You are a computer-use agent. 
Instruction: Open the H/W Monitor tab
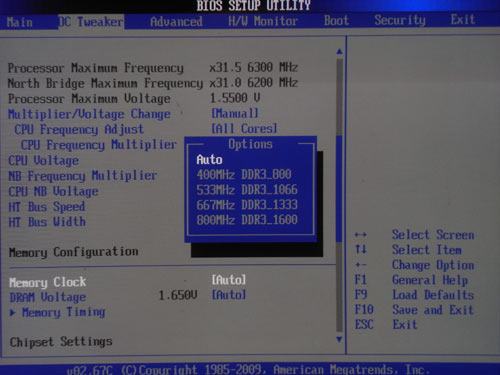click(x=263, y=21)
